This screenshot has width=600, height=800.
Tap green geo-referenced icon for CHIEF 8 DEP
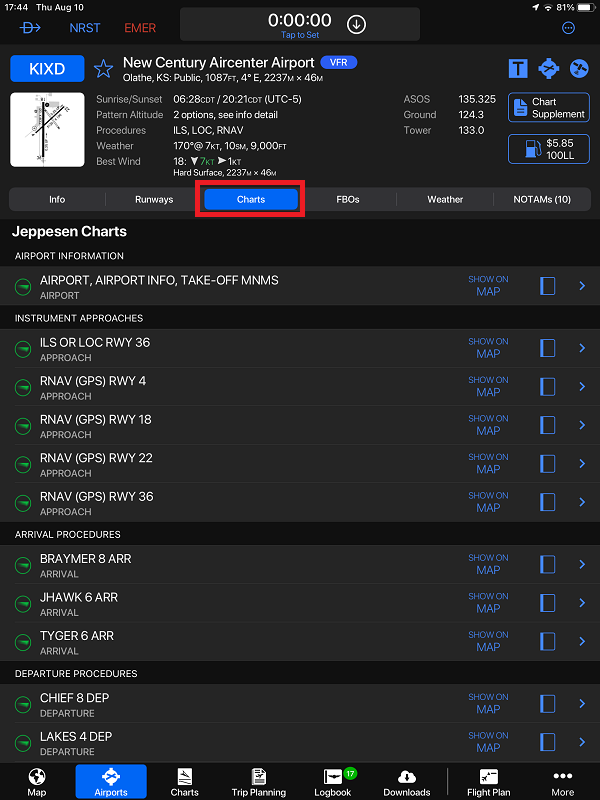click(x=23, y=705)
